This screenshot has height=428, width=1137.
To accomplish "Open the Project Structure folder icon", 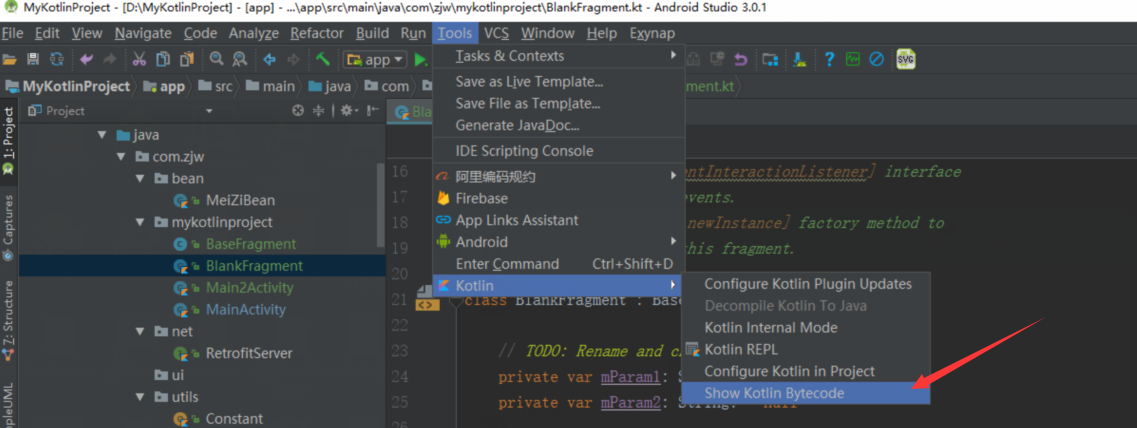I will click(x=770, y=60).
